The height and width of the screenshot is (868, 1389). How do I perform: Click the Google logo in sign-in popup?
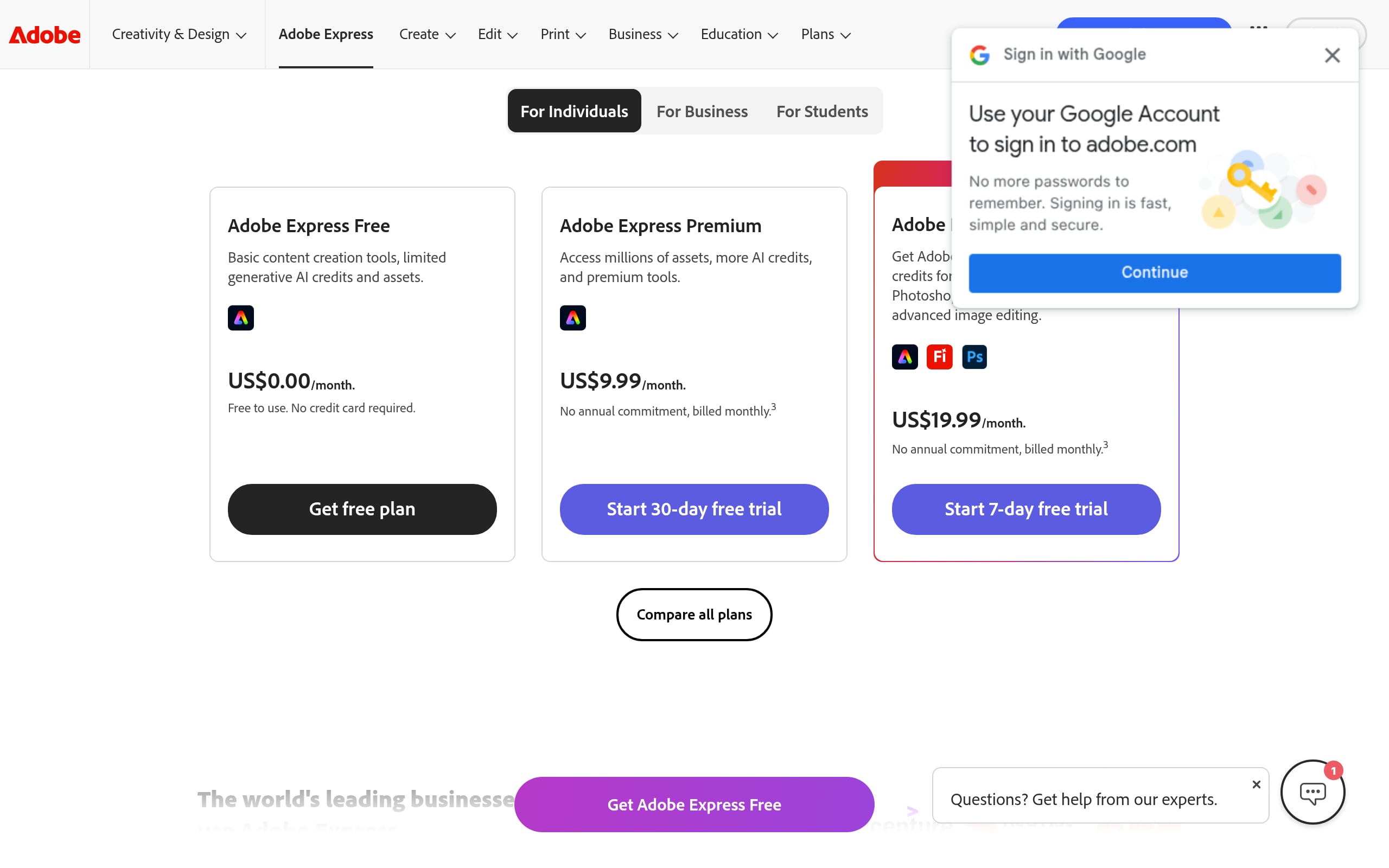980,55
